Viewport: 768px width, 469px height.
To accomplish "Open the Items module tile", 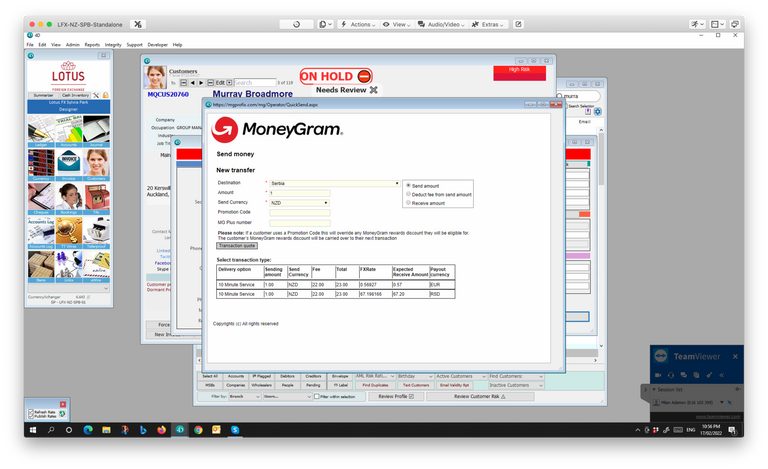I will coord(41,266).
